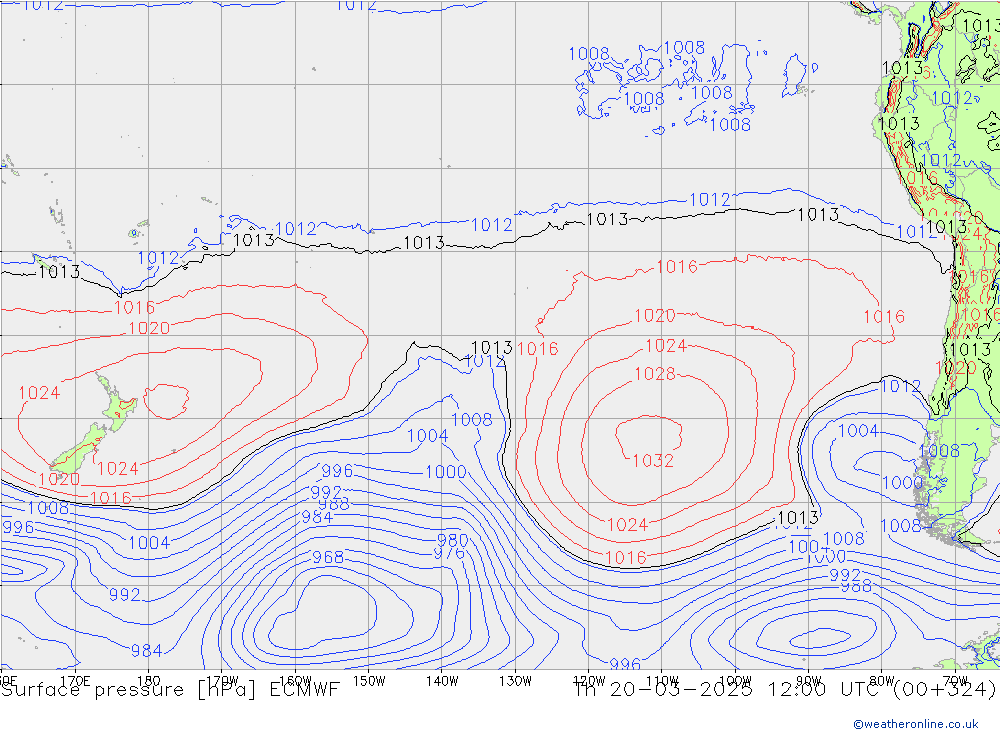The image size is (1000, 733).
Task: Click the 100W longitude axis label
Action: (735, 681)
